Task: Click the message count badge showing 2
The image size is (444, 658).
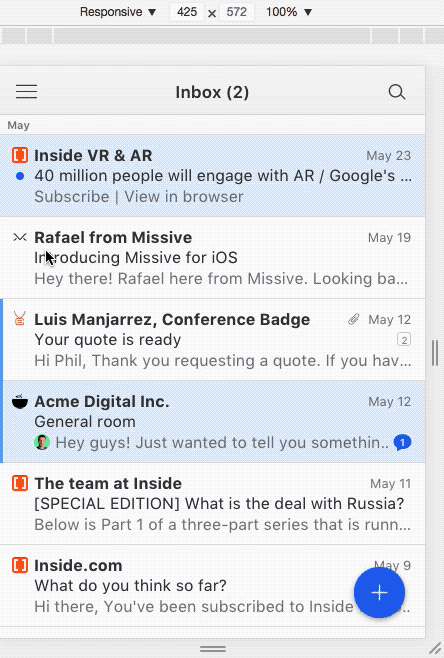Action: (x=404, y=339)
